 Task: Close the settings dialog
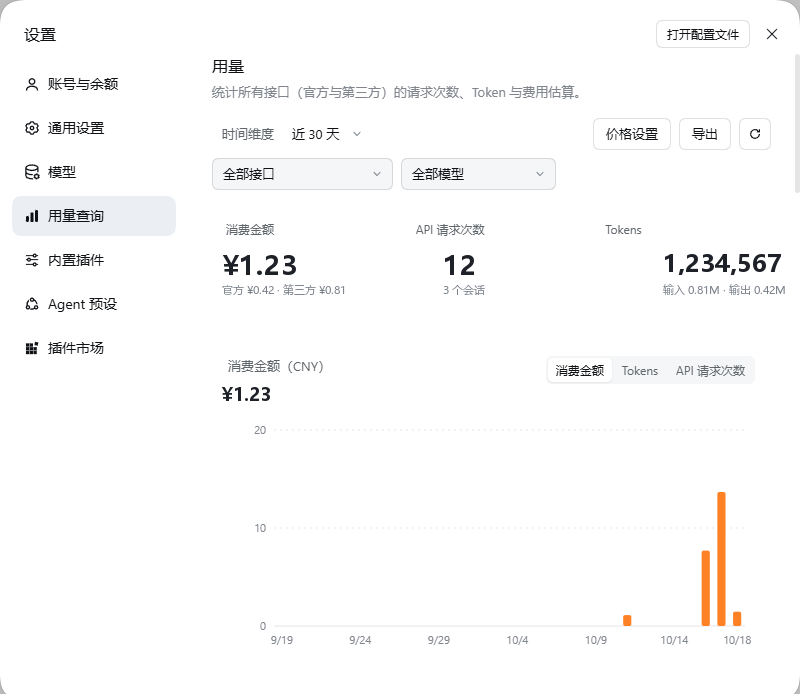tap(772, 34)
